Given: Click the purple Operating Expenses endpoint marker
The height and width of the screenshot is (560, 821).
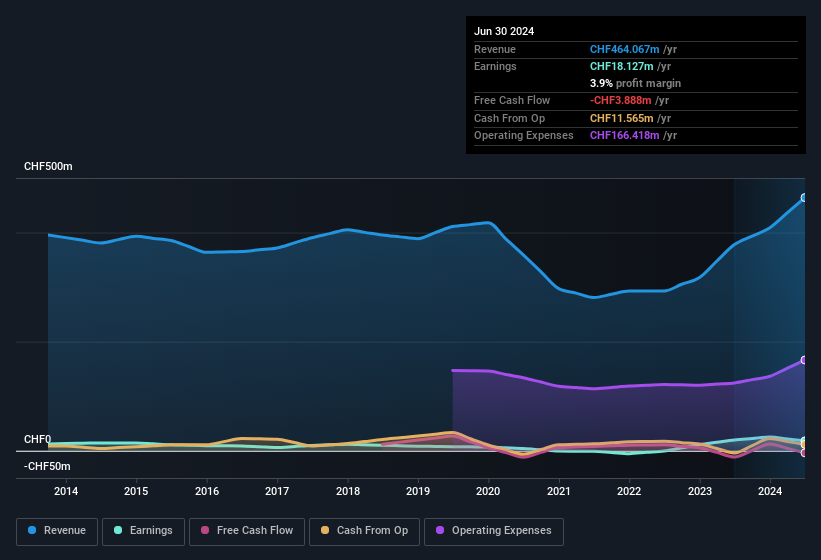Looking at the screenshot, I should click(x=803, y=360).
